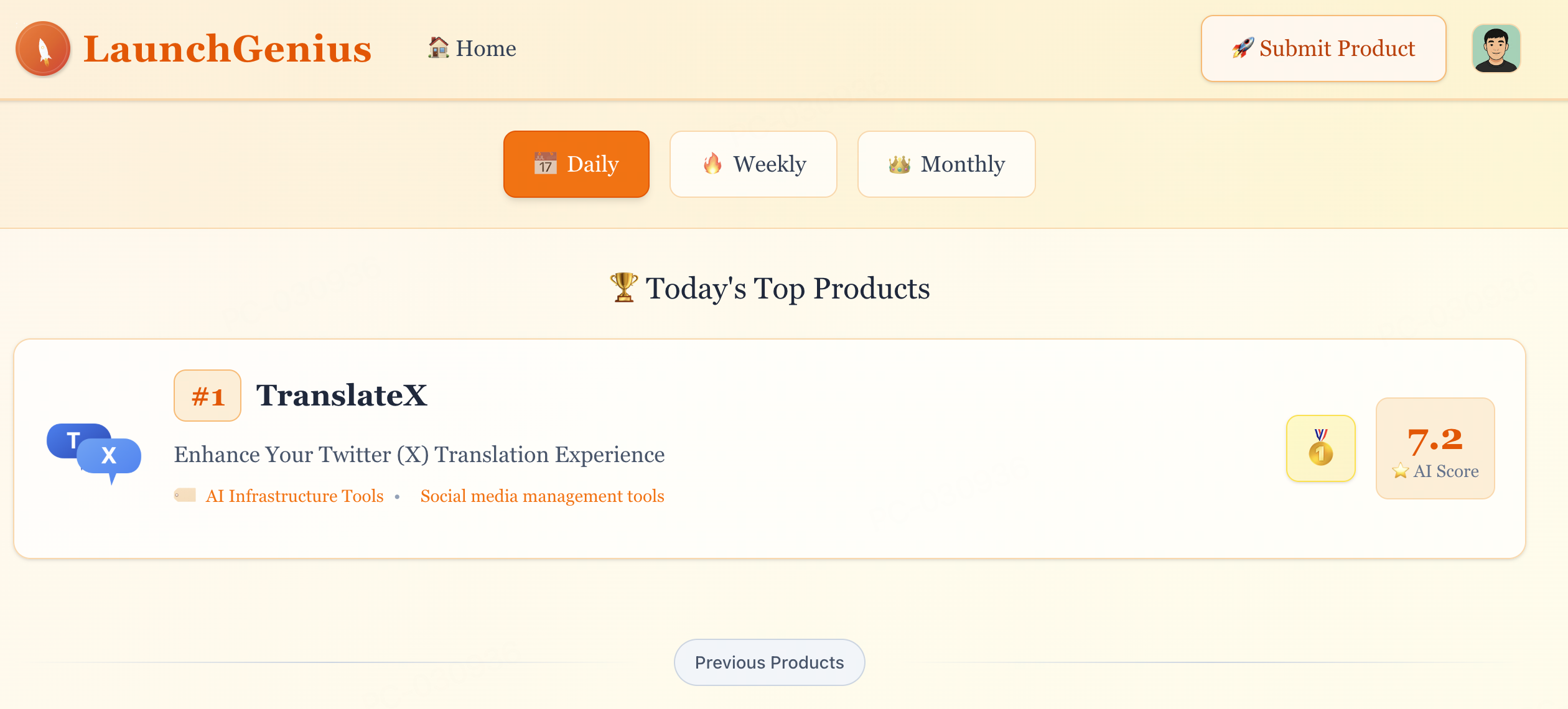Viewport: 1568px width, 709px height.
Task: Open the user profile avatar
Action: [1496, 49]
